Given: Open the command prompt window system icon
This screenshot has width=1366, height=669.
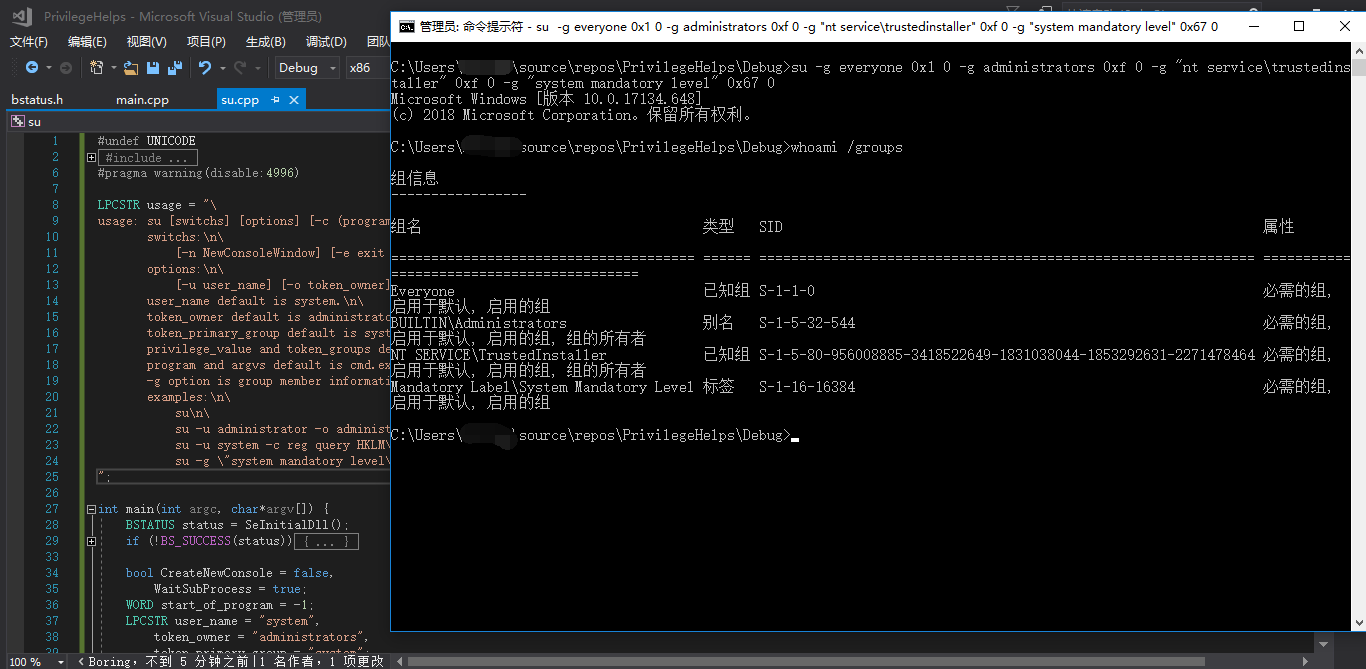Looking at the screenshot, I should 406,27.
